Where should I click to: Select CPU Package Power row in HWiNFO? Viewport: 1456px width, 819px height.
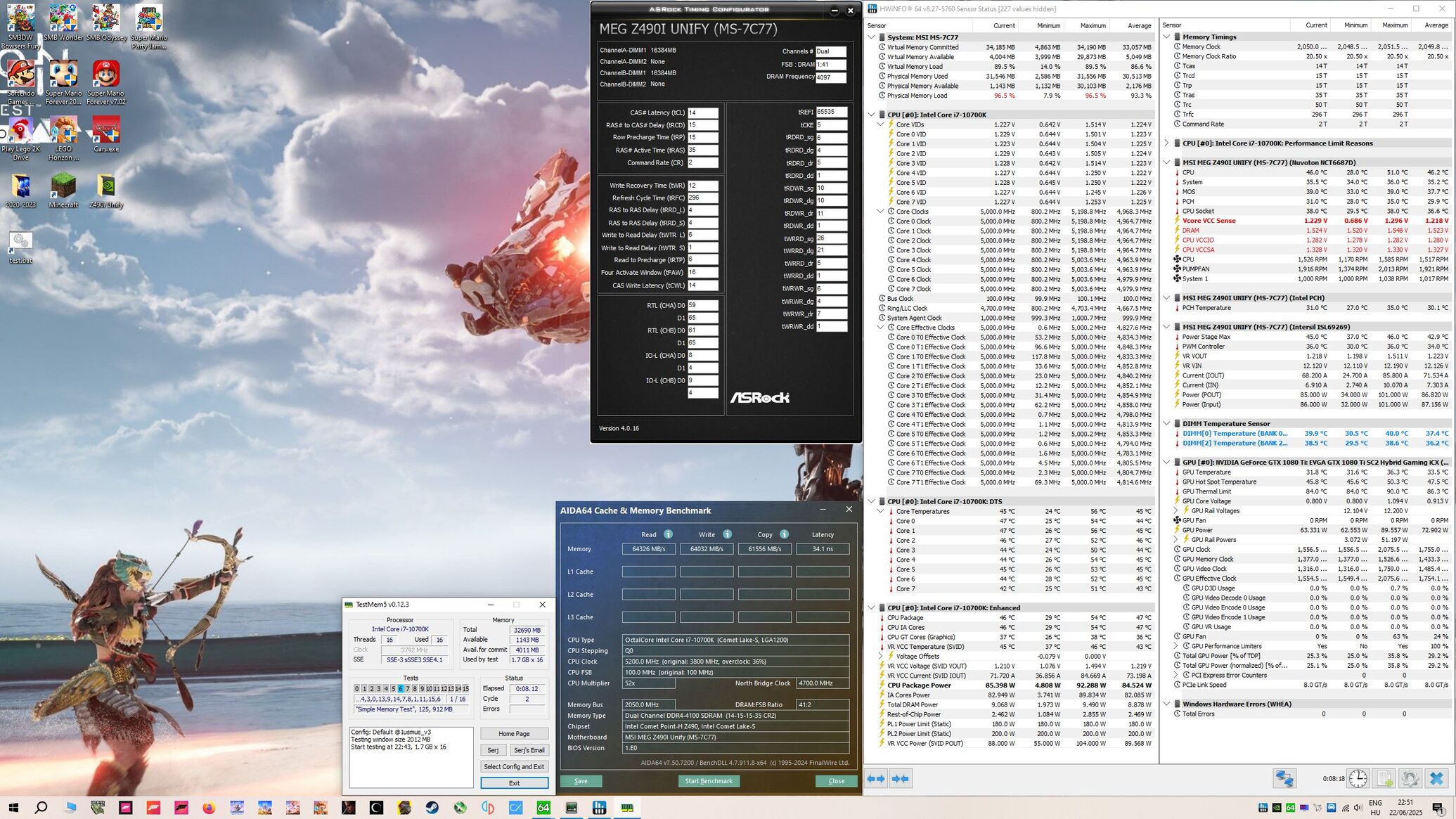[x=1010, y=685]
